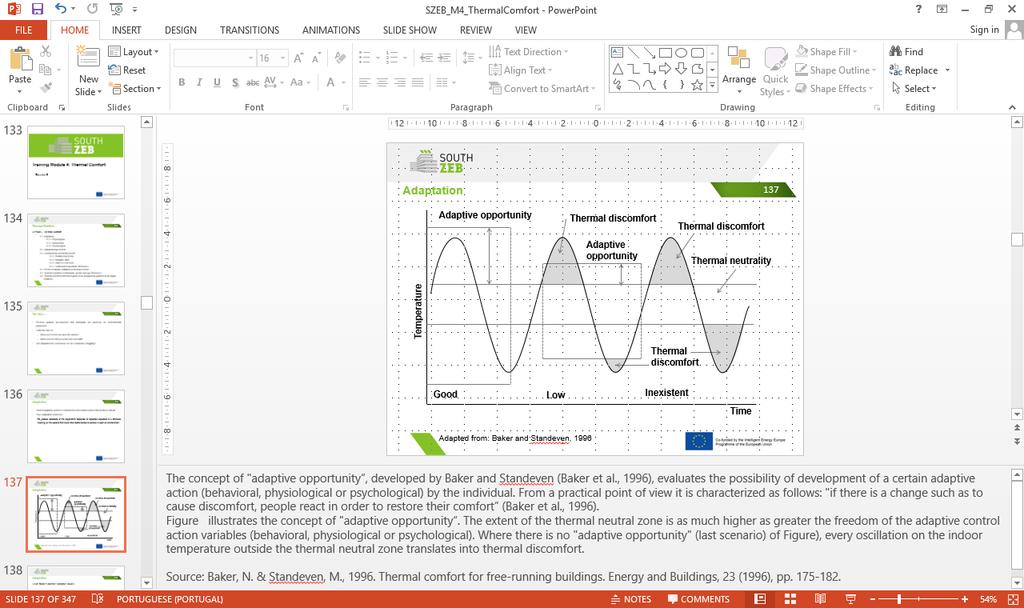Screen dimensions: 1024x608
Task: Click Convert to SmartArt button
Action: click(542, 88)
